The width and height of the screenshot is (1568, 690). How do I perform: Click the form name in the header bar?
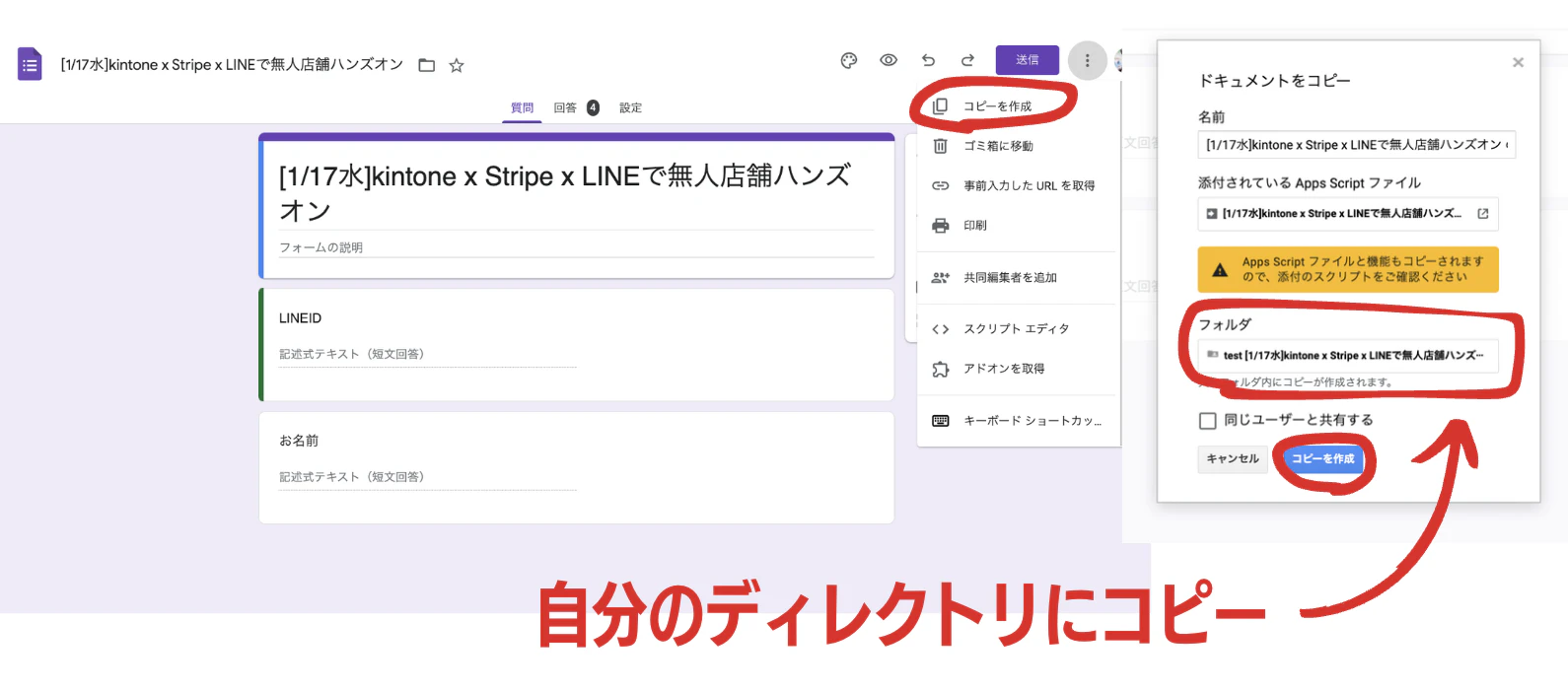pyautogui.click(x=232, y=65)
